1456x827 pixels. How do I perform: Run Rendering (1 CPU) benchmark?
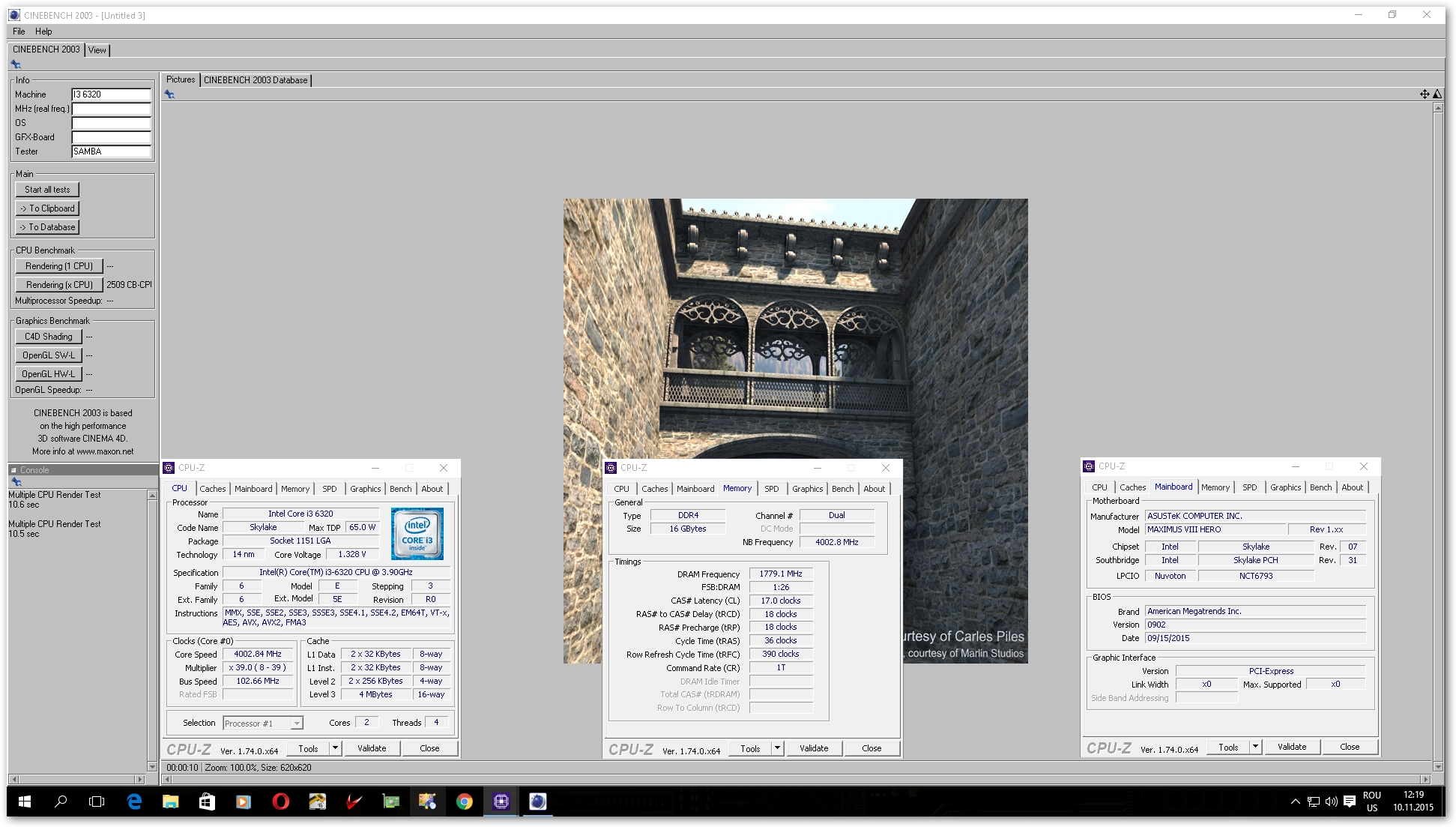click(x=59, y=266)
